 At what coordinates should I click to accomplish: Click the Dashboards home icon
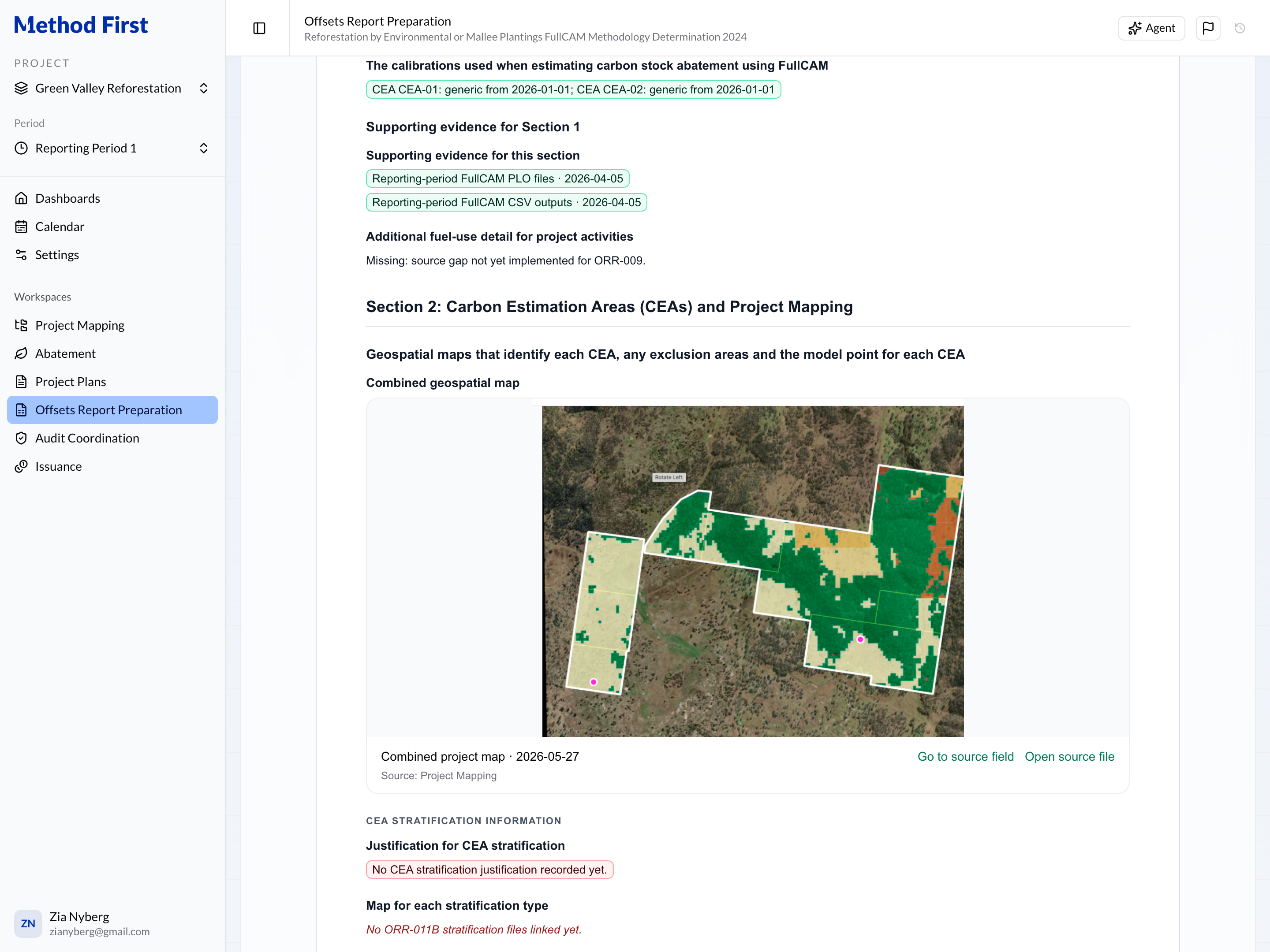click(x=21, y=198)
